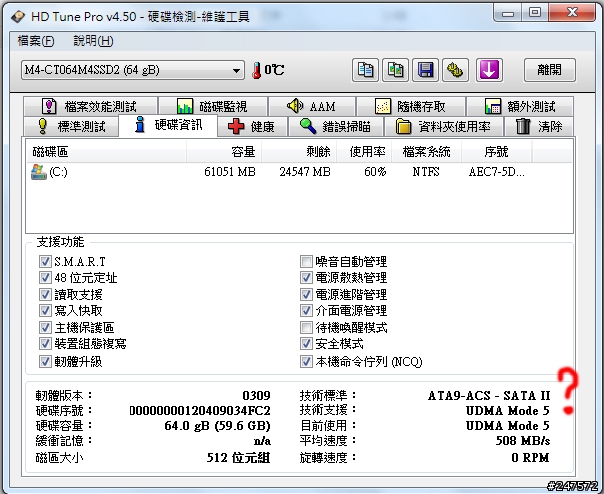Sort by the 剩餘 column header
Image resolution: width=604 pixels, height=494 pixels.
point(299,151)
